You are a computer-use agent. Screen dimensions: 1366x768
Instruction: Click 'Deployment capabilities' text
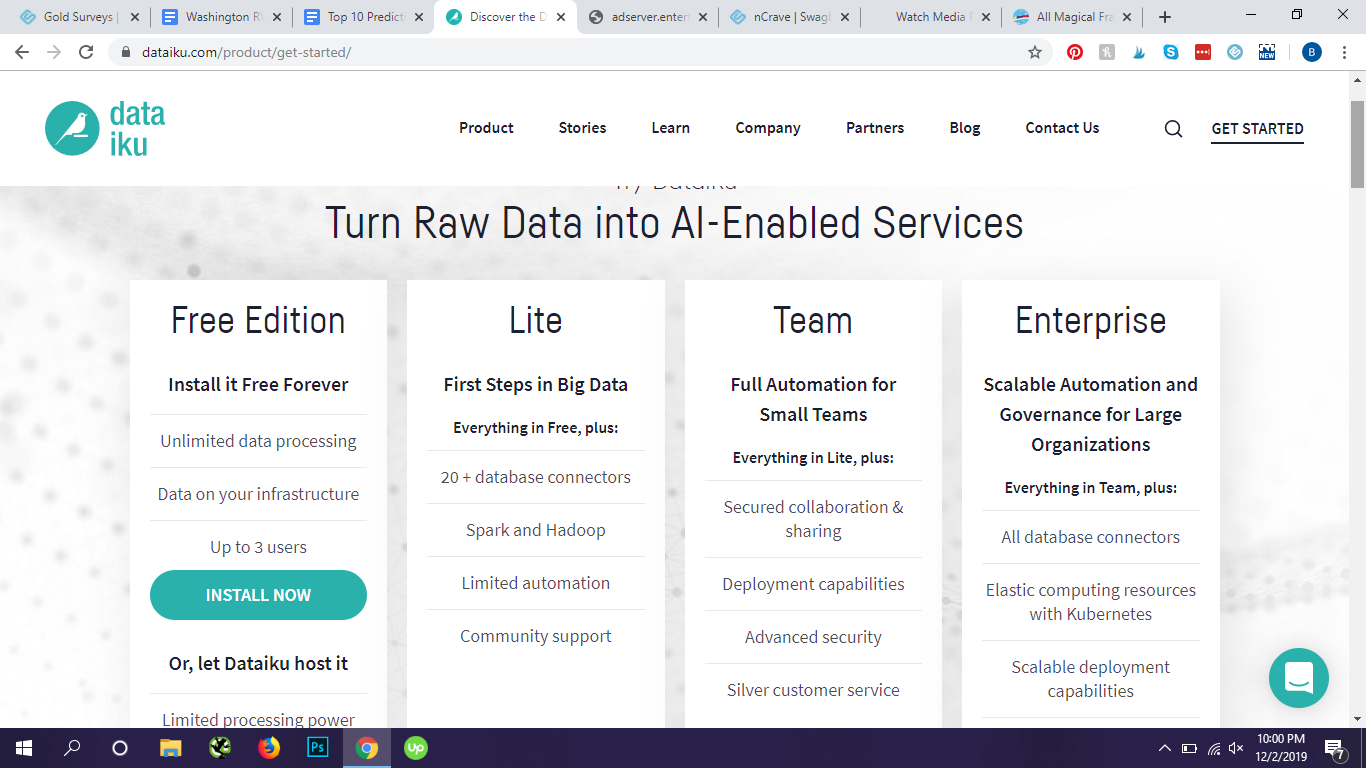[x=813, y=584]
